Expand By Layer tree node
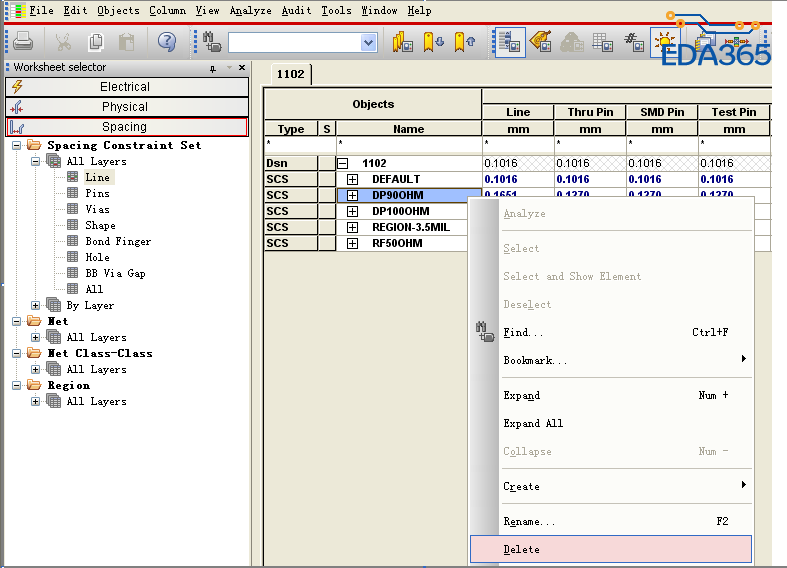Viewport: 787px width, 568px height. tap(36, 305)
